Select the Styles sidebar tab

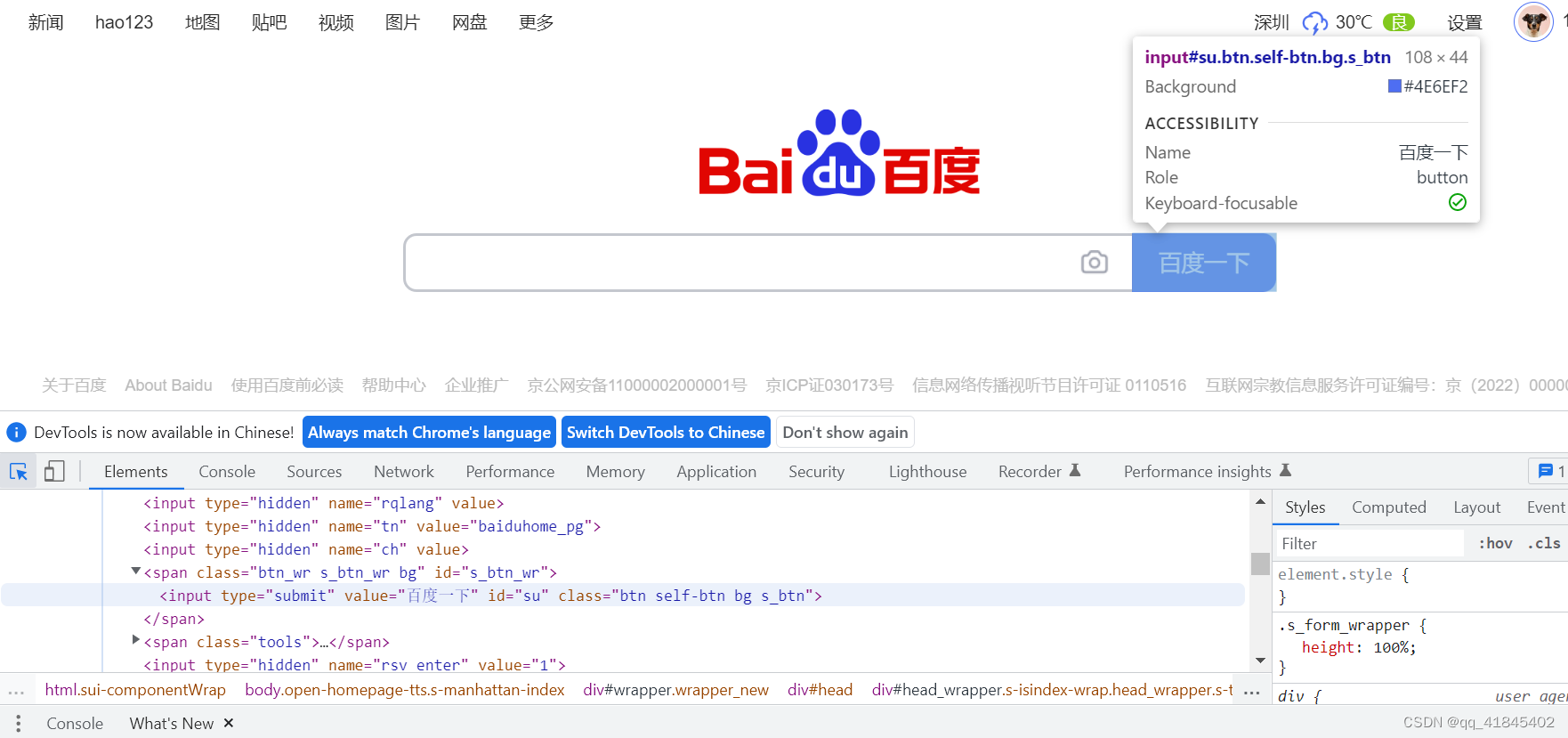pos(1305,507)
